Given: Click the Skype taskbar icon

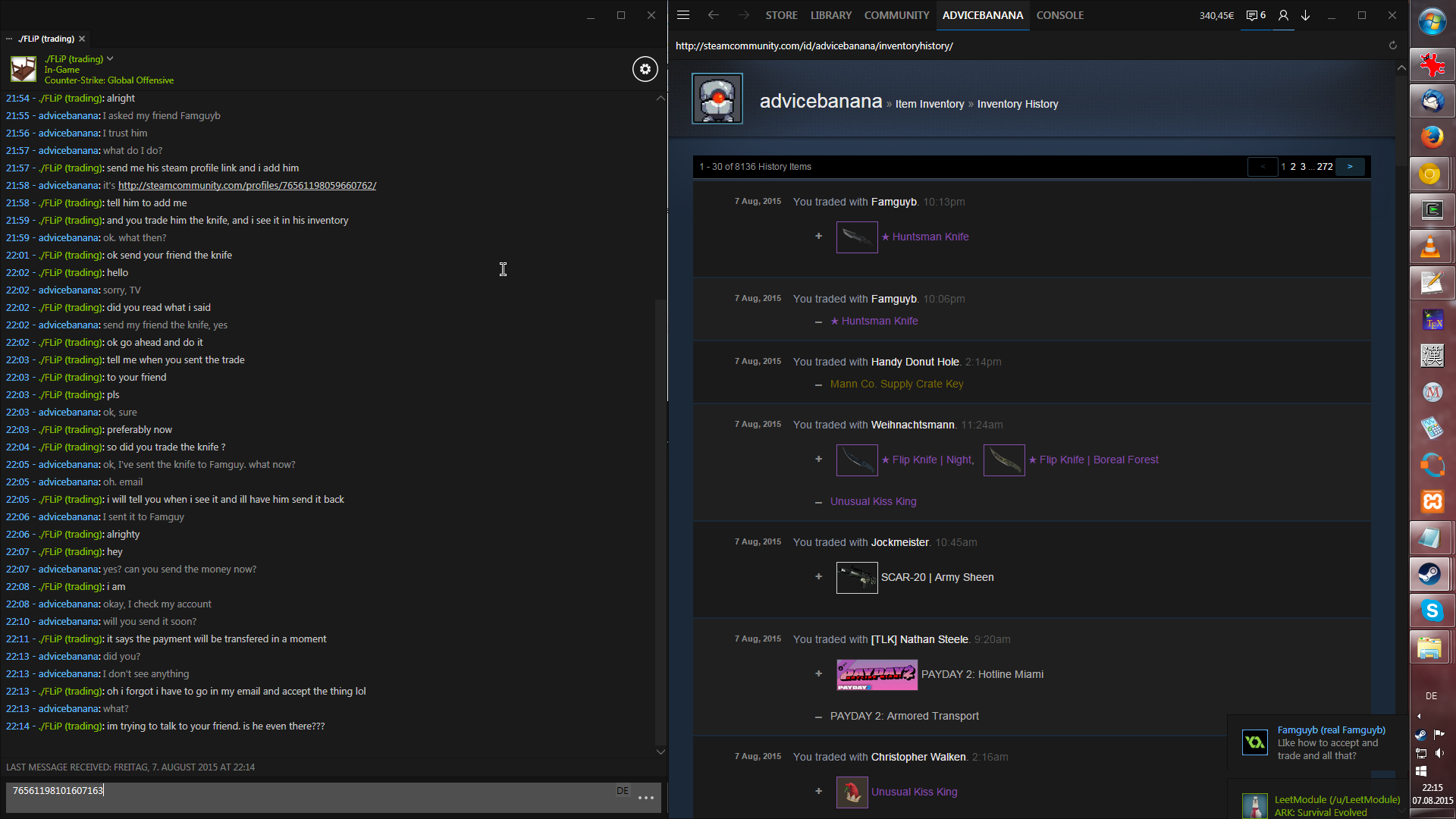Looking at the screenshot, I should click(1431, 610).
